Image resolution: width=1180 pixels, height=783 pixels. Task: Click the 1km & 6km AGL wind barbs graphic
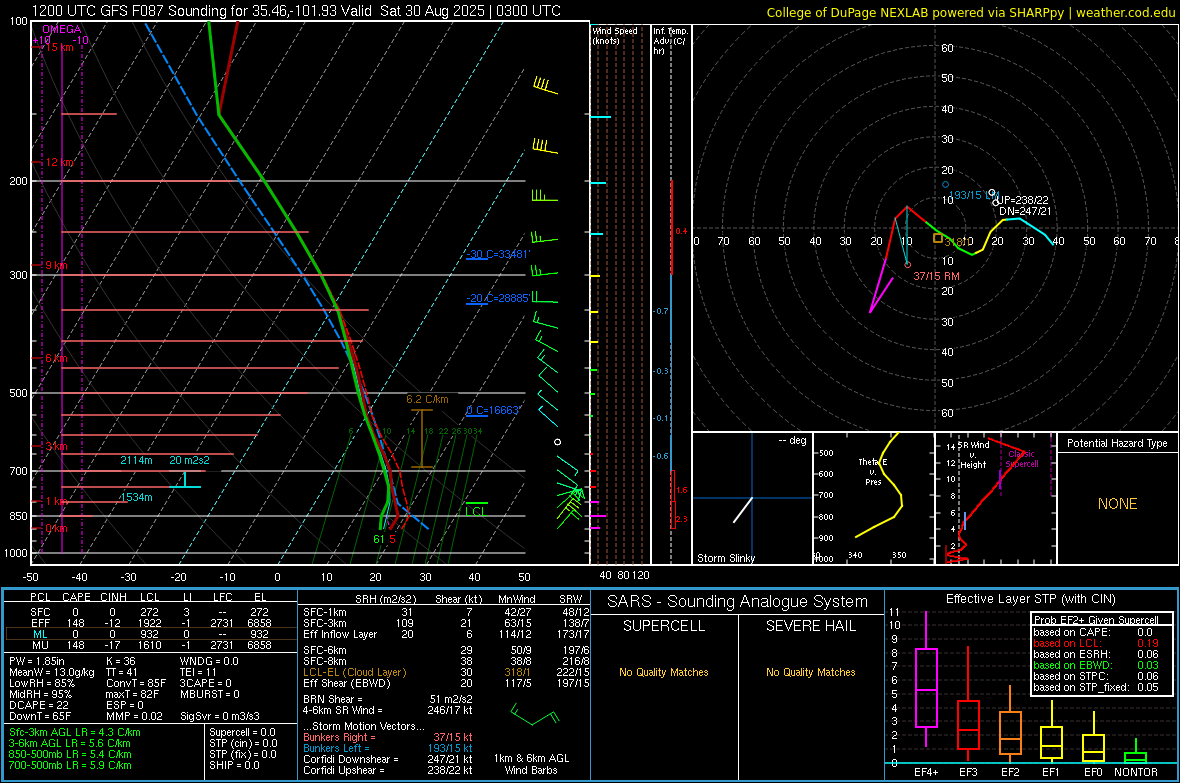point(534,714)
